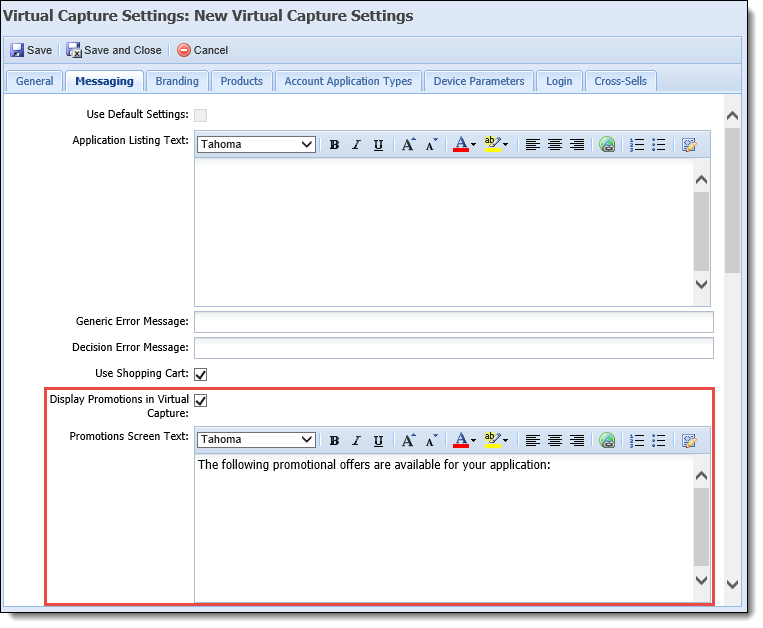Image resolution: width=763 pixels, height=628 pixels.
Task: Click the promotional offers text line
Action: (374, 465)
